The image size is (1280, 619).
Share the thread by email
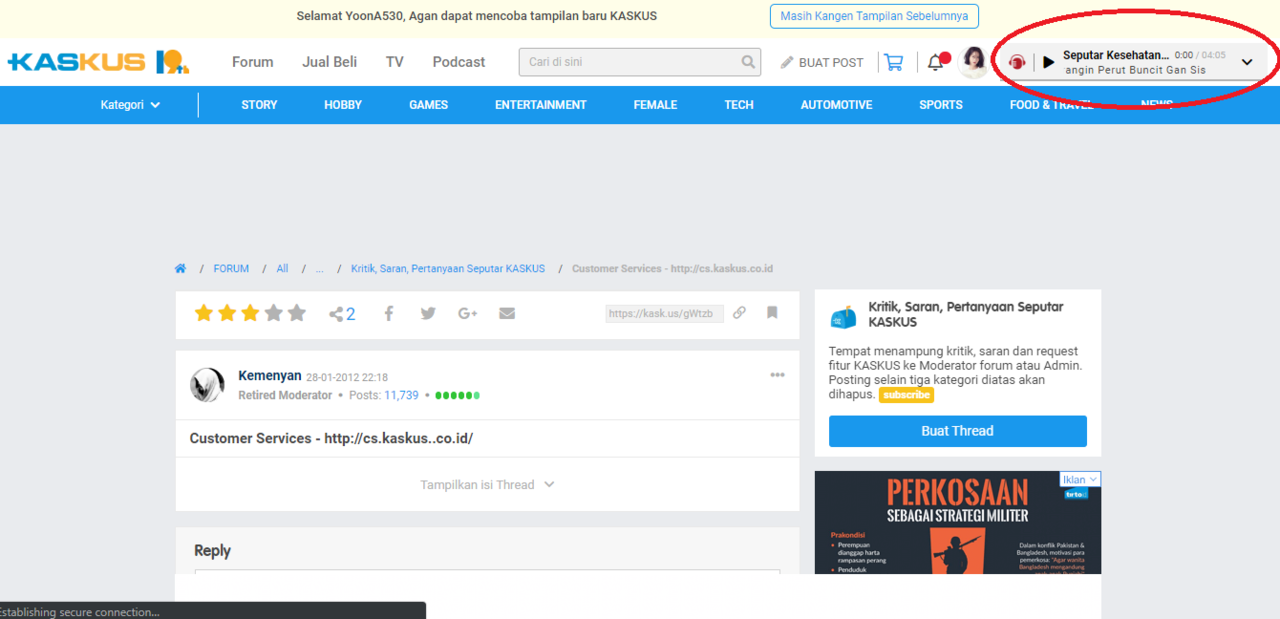point(506,313)
